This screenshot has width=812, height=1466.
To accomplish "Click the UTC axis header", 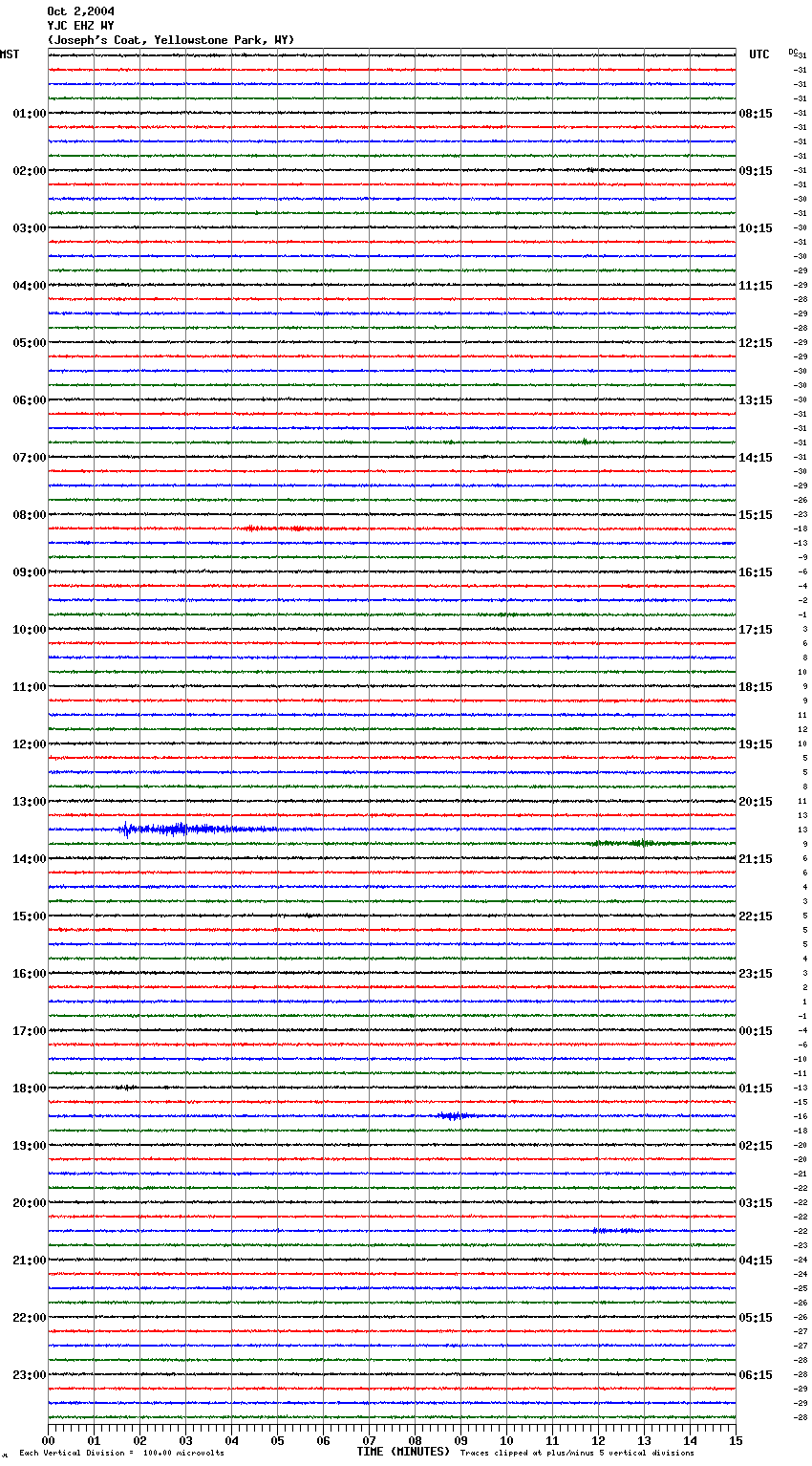I will (x=759, y=54).
